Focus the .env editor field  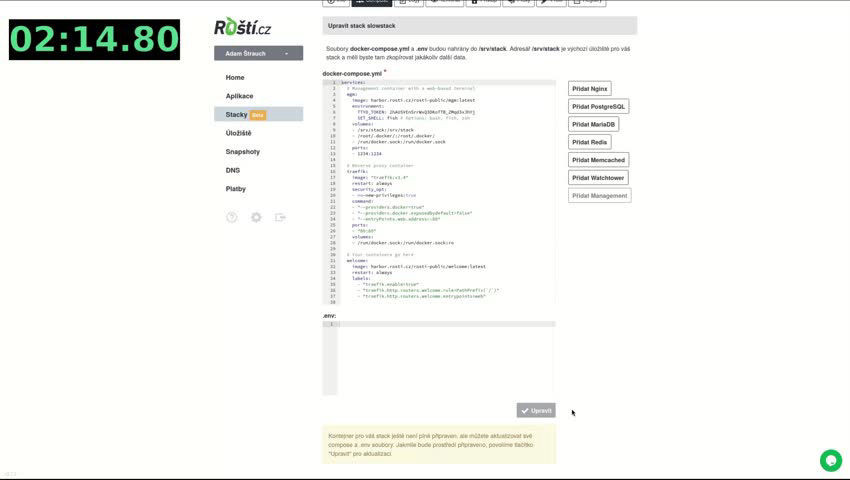pos(439,358)
